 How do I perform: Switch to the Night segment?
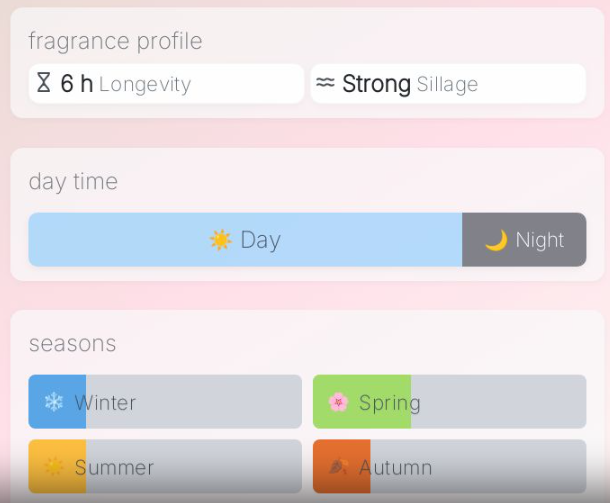524,240
